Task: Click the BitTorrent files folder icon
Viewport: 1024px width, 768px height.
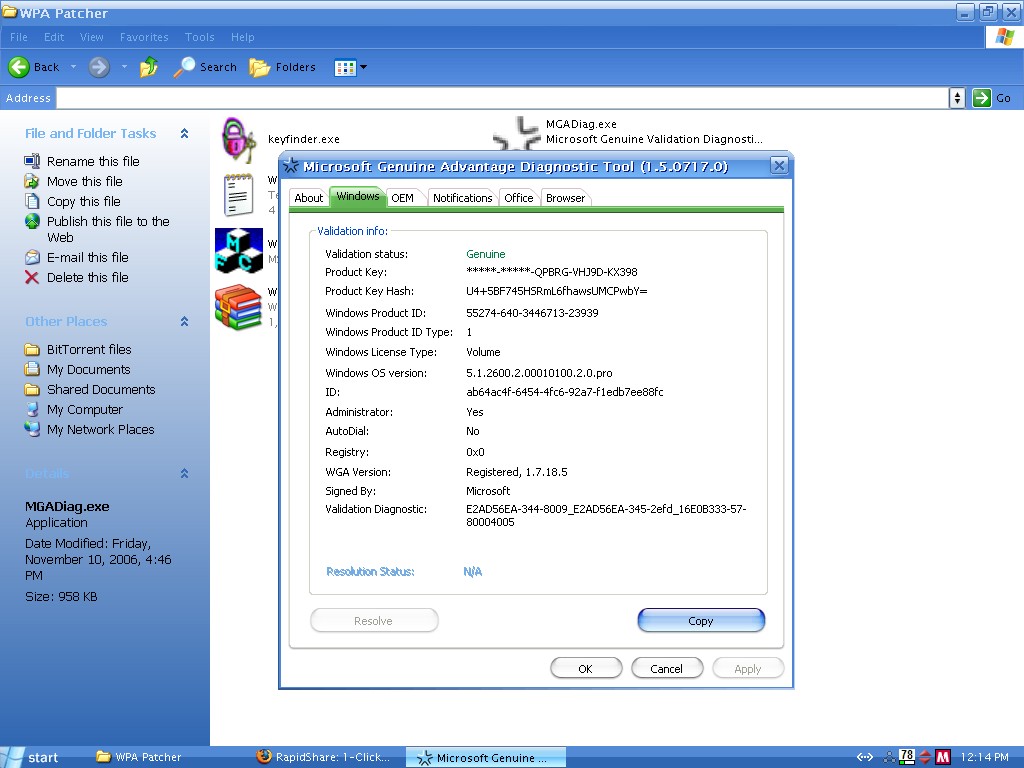Action: coord(32,349)
